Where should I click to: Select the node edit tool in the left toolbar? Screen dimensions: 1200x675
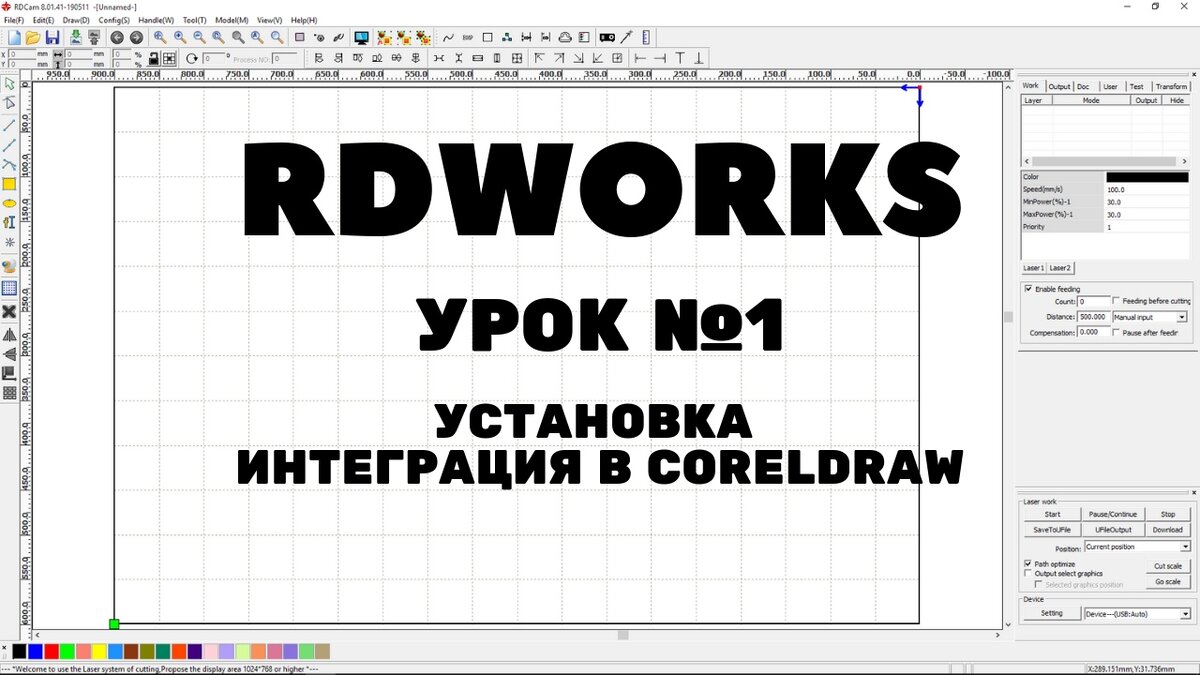[10, 103]
